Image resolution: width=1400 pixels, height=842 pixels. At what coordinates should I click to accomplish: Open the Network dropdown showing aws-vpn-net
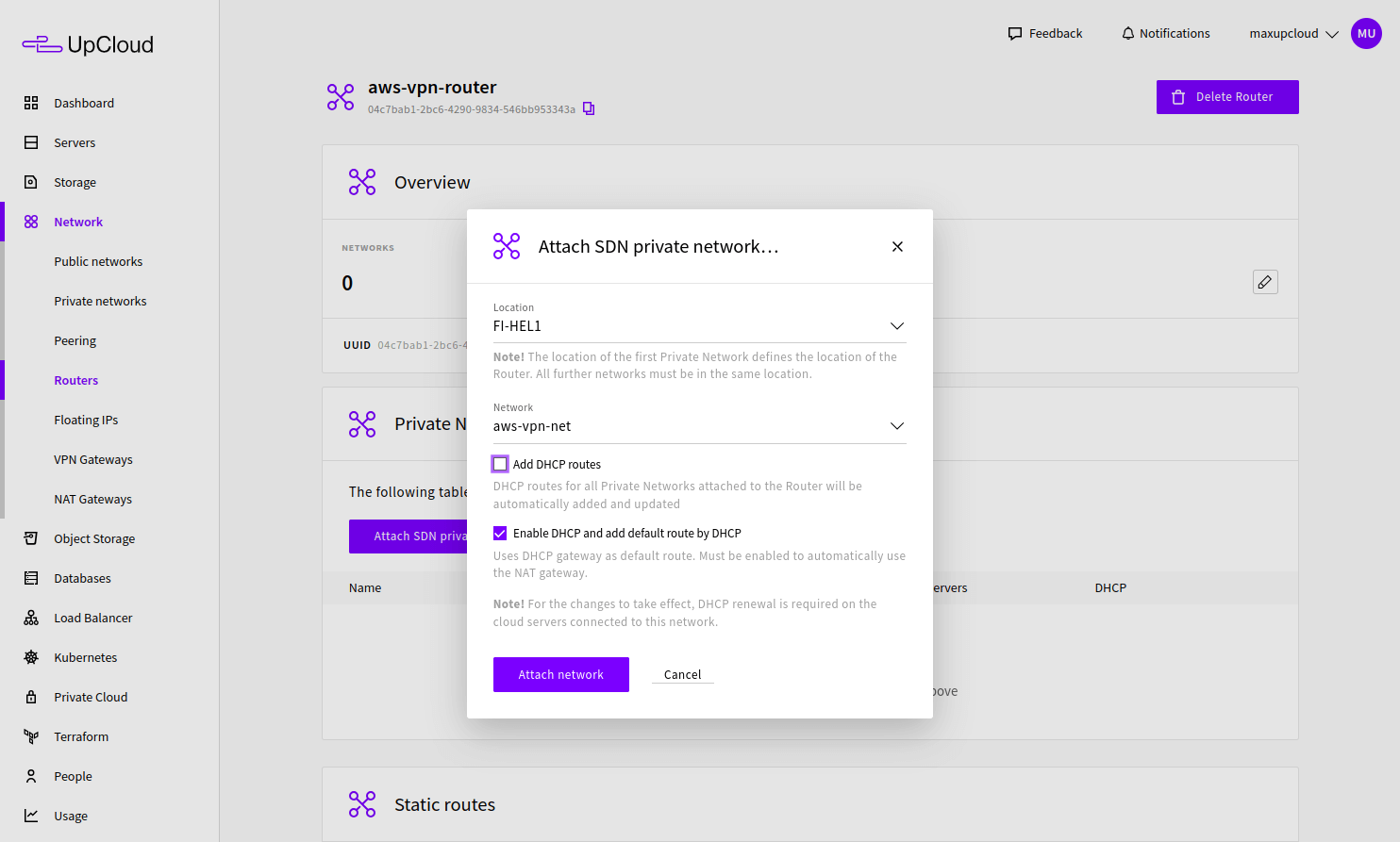tap(699, 426)
